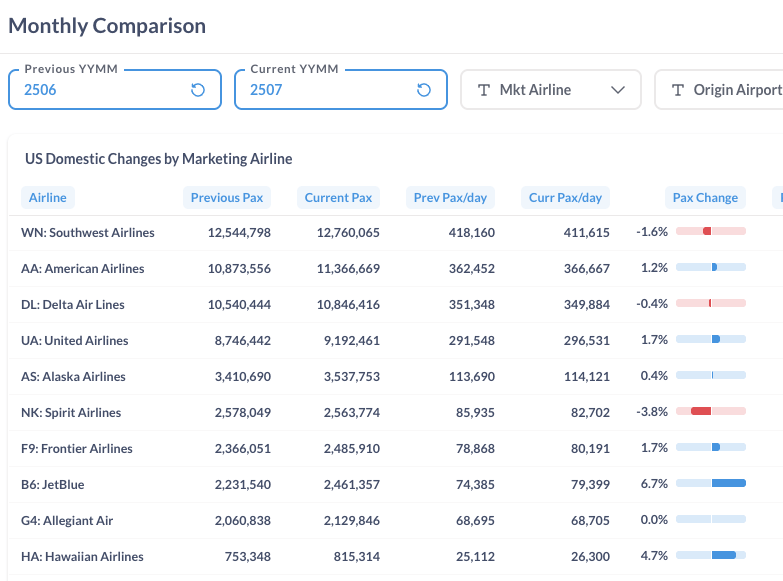The image size is (783, 581).
Task: Select the B6: JetBlue row label
Action: click(x=52, y=484)
